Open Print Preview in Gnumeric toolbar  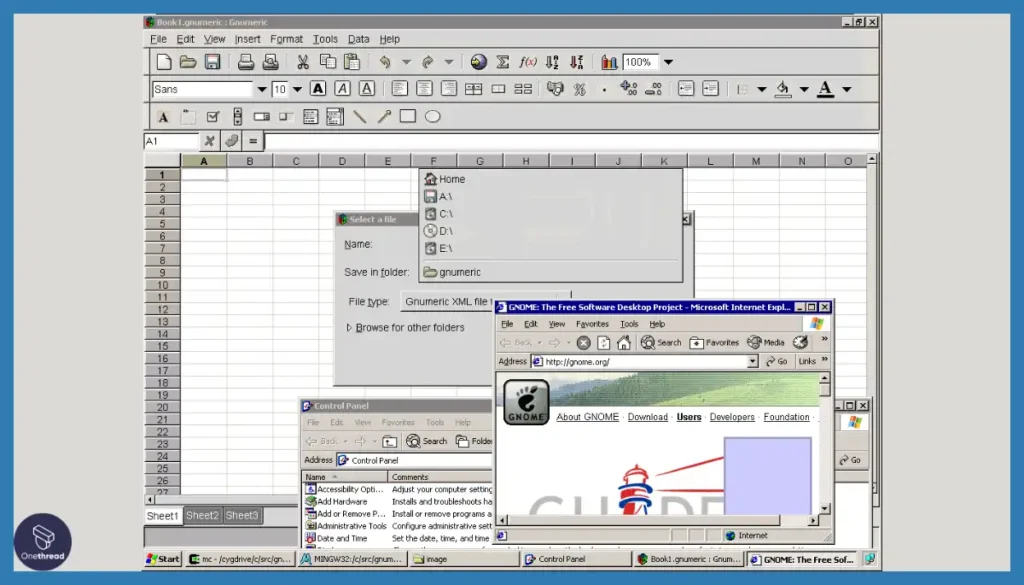pos(270,62)
